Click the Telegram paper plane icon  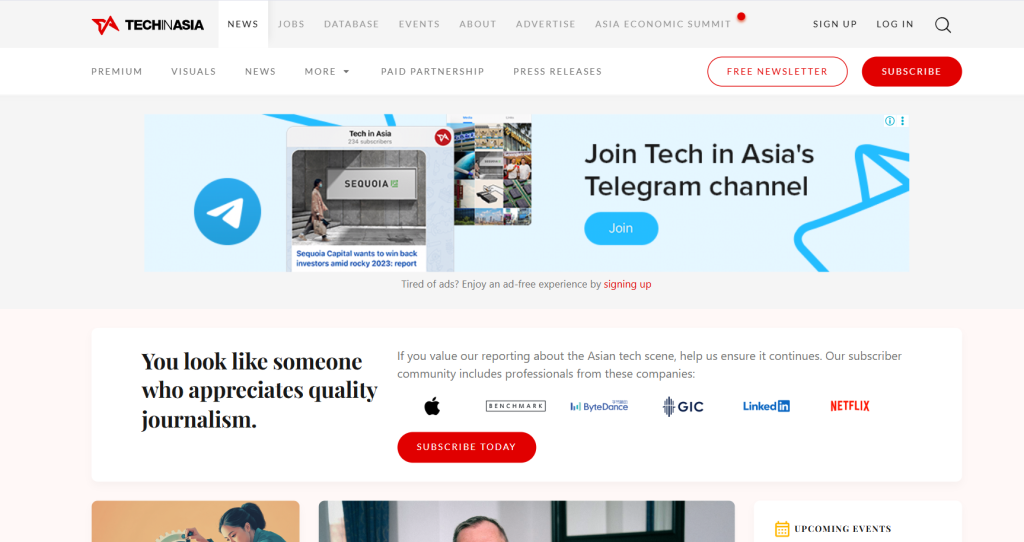click(x=227, y=212)
